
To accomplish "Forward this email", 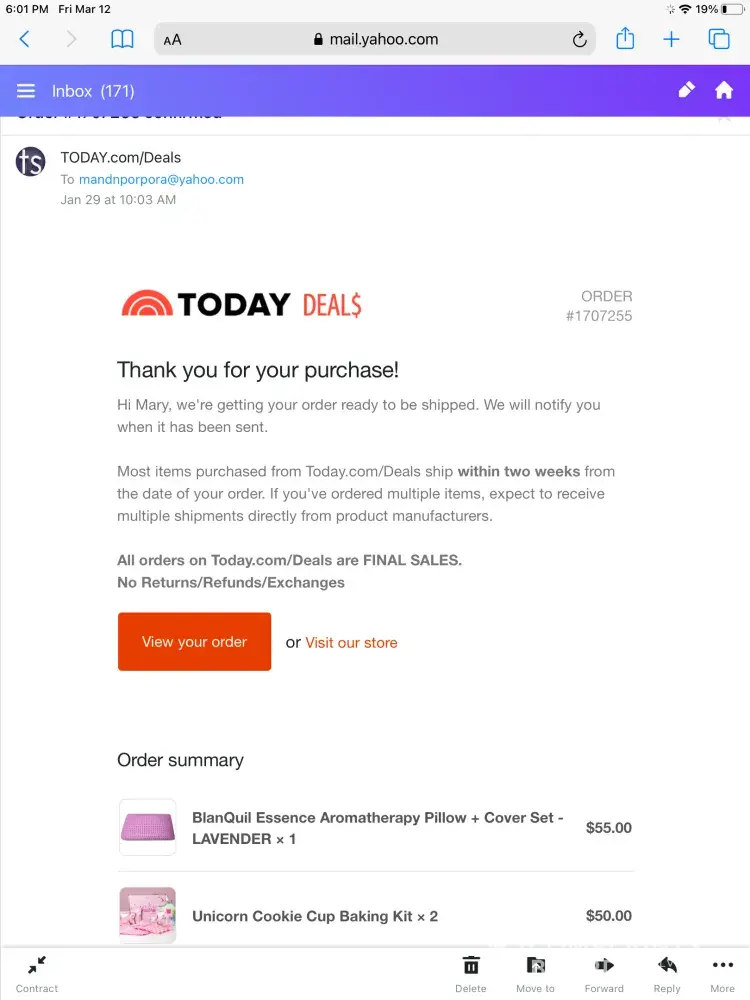I will [604, 973].
